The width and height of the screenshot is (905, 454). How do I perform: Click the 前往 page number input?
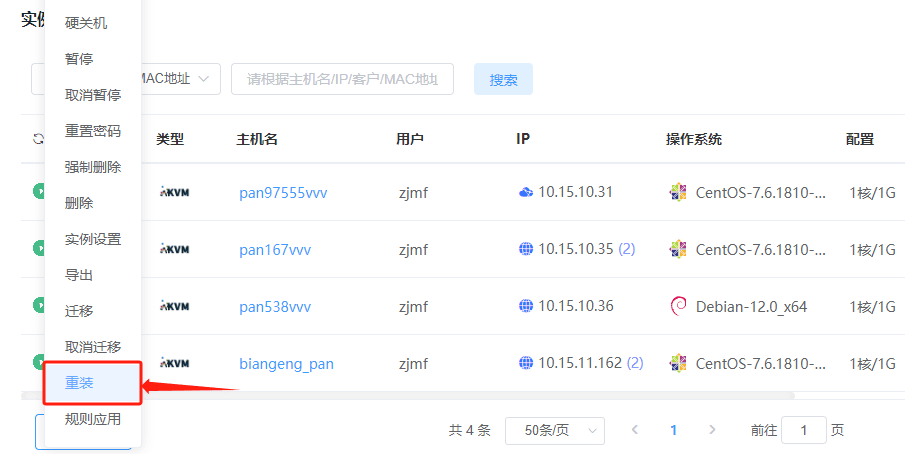tap(803, 430)
